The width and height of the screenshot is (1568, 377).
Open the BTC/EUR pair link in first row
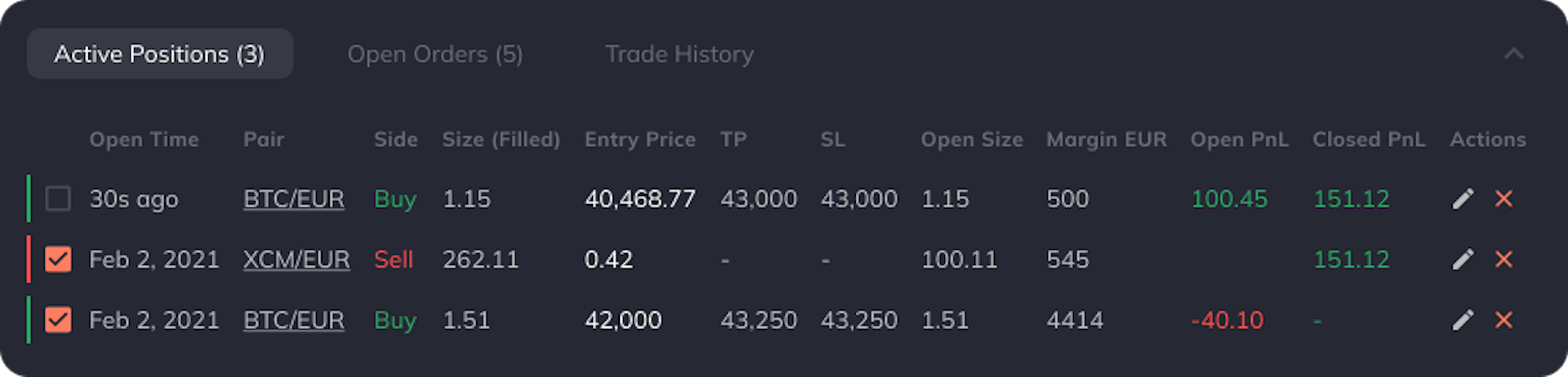[x=294, y=199]
